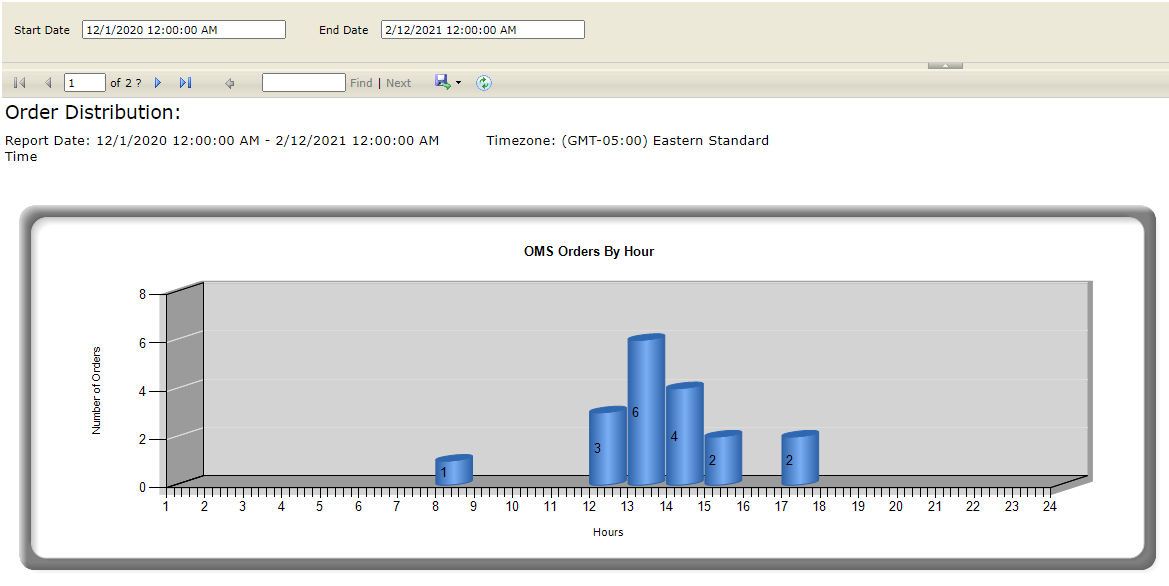Go to the first report page
Viewport: 1169px width, 586px height.
[20, 83]
